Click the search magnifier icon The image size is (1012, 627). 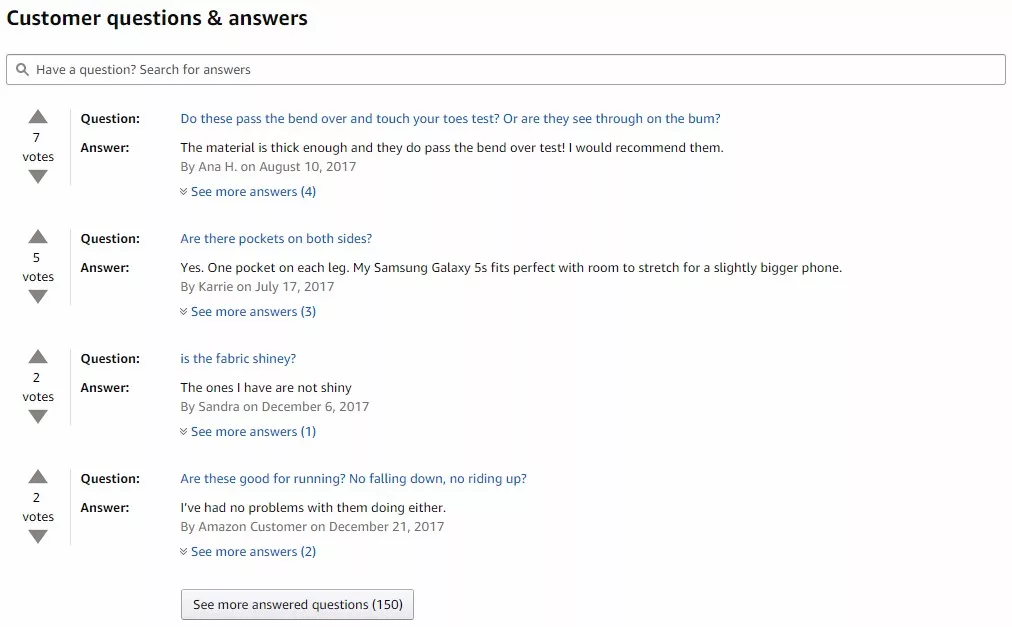22,69
